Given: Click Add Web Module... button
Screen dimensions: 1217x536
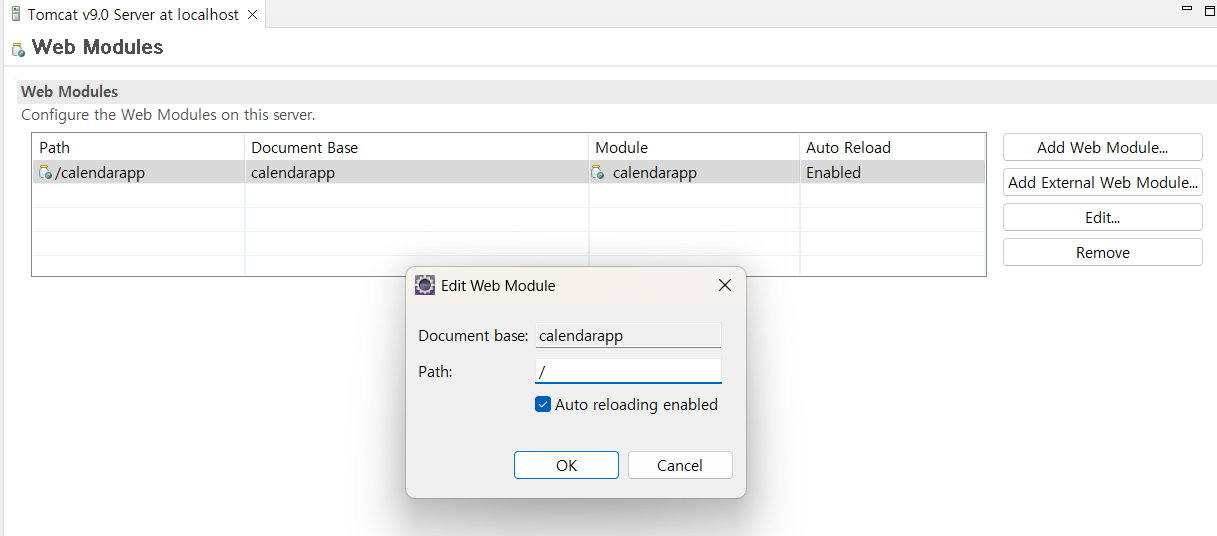Looking at the screenshot, I should 1102,147.
